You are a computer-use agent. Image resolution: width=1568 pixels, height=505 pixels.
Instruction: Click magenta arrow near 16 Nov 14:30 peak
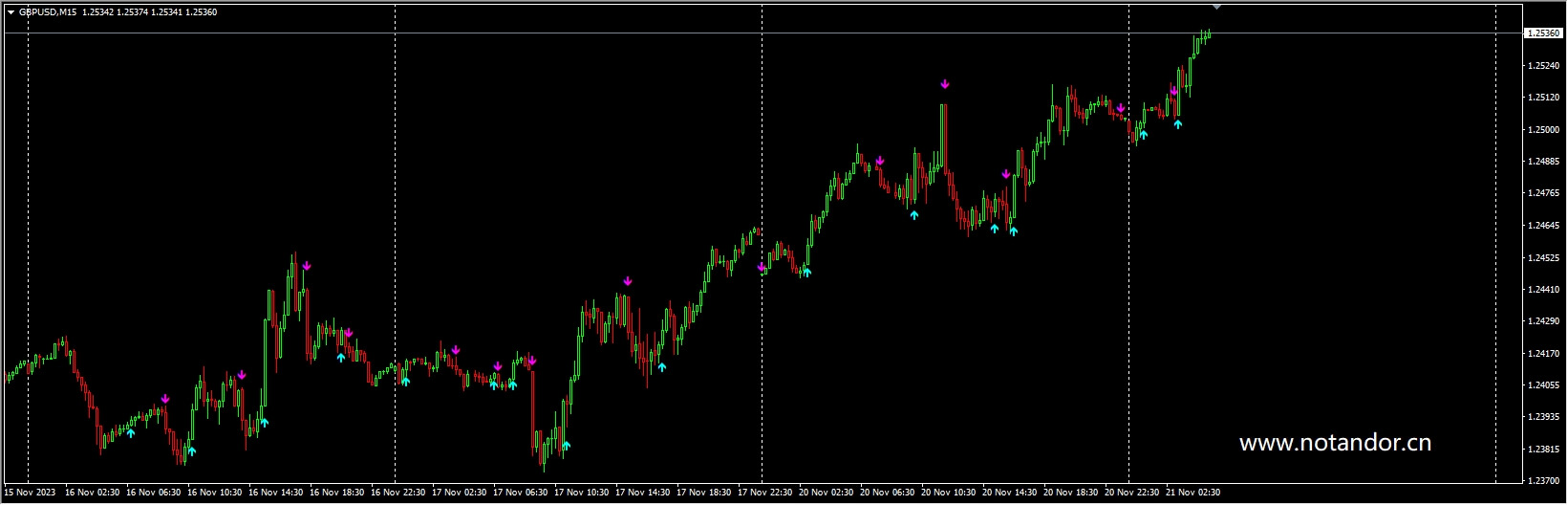[x=306, y=266]
